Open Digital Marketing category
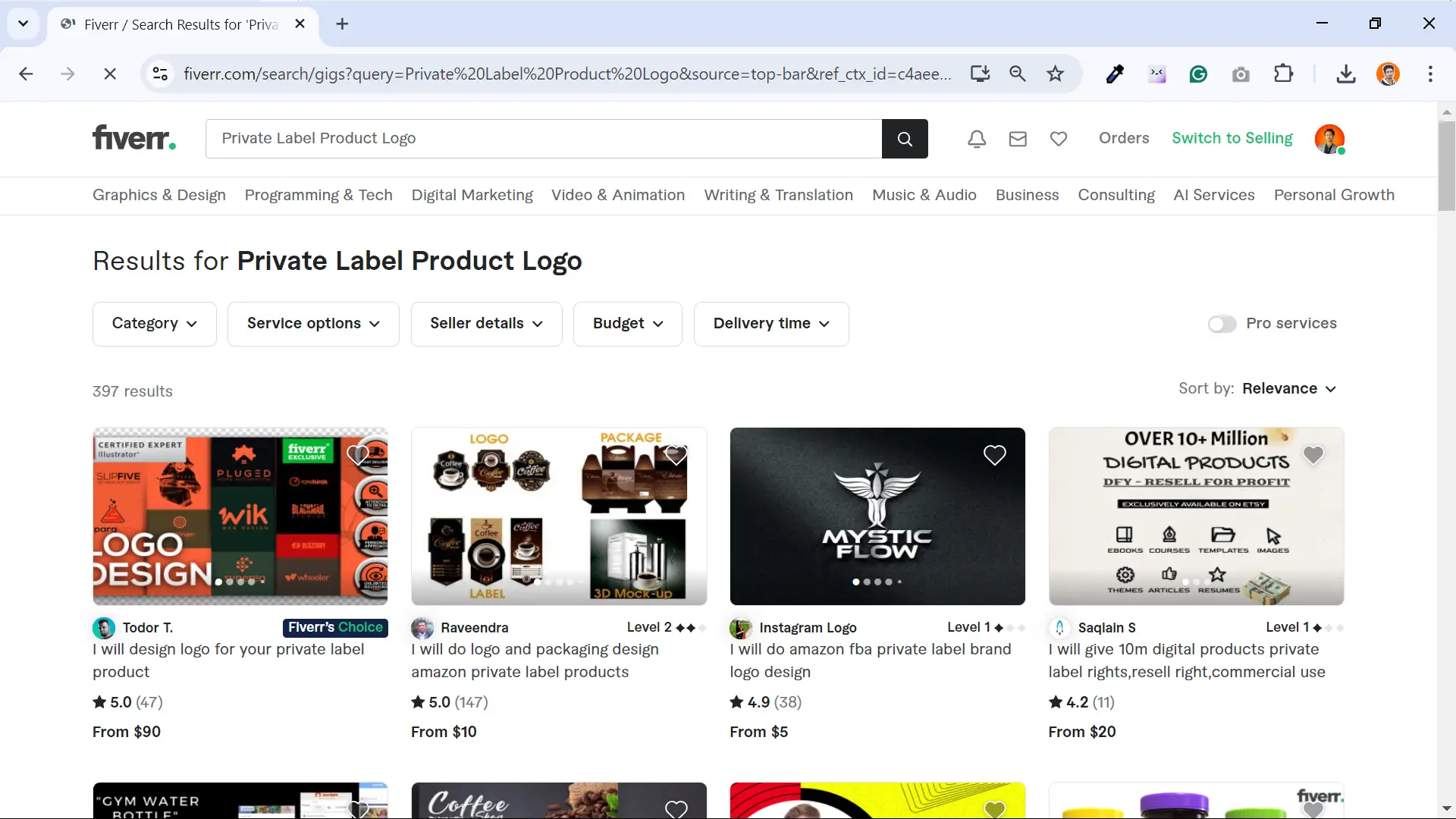The width and height of the screenshot is (1456, 819). coord(472,195)
